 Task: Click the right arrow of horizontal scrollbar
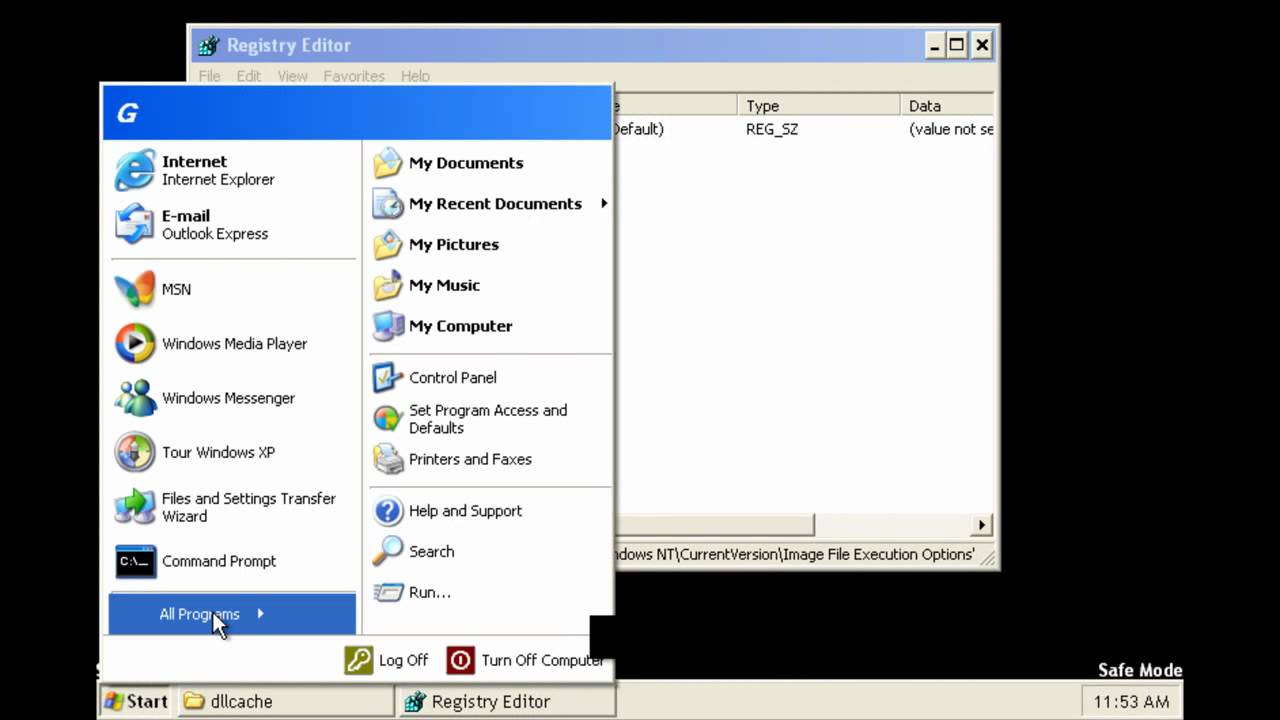pos(981,525)
